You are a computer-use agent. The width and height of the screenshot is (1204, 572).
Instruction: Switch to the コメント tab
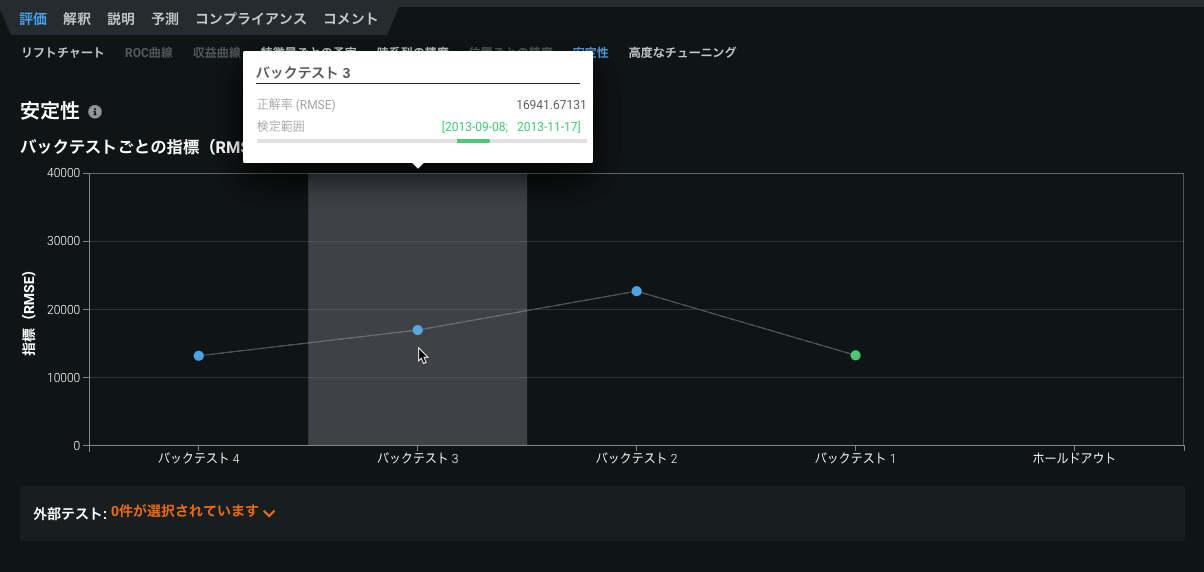pyautogui.click(x=351, y=19)
